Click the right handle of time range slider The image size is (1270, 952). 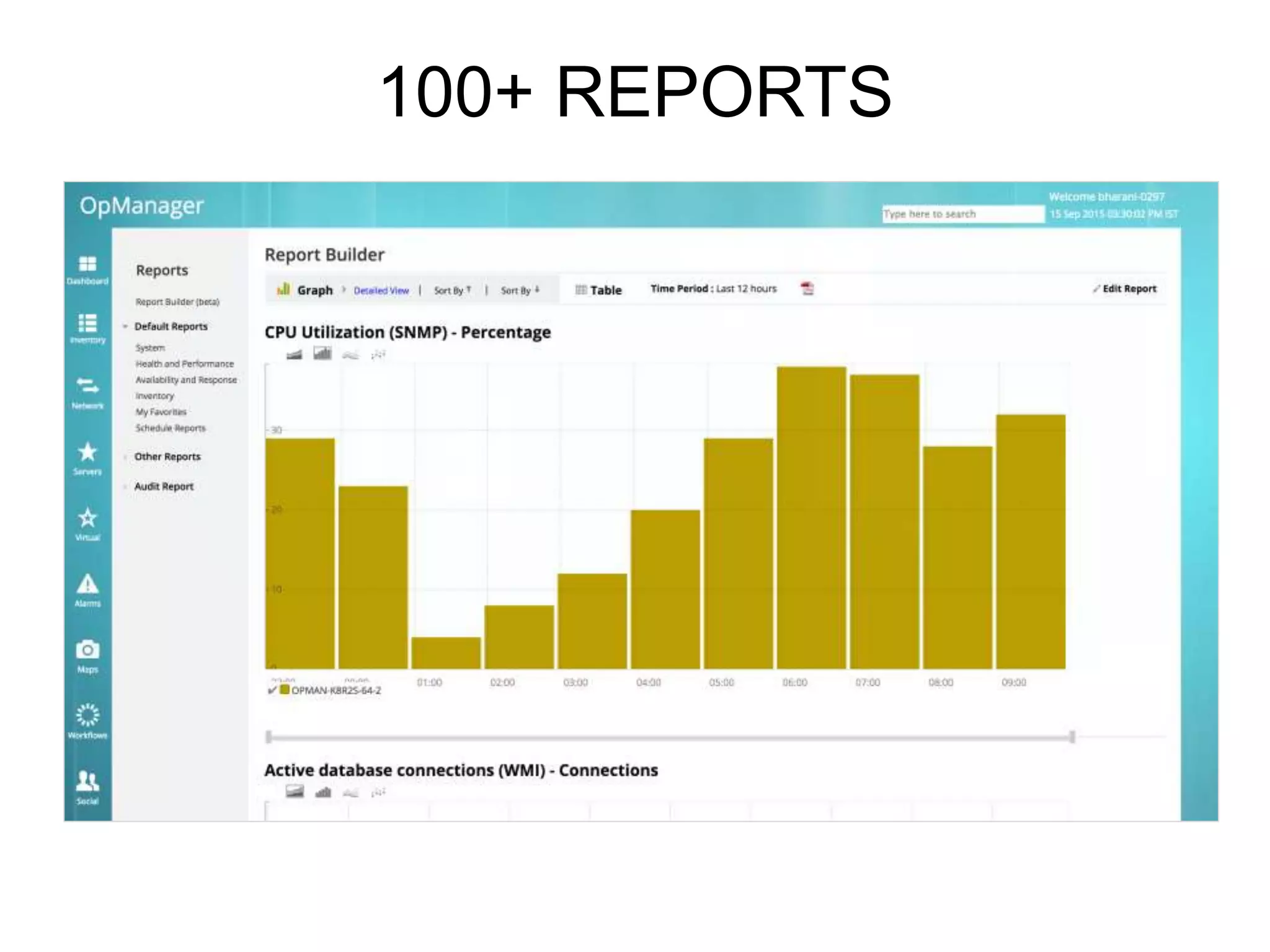pyautogui.click(x=1072, y=737)
